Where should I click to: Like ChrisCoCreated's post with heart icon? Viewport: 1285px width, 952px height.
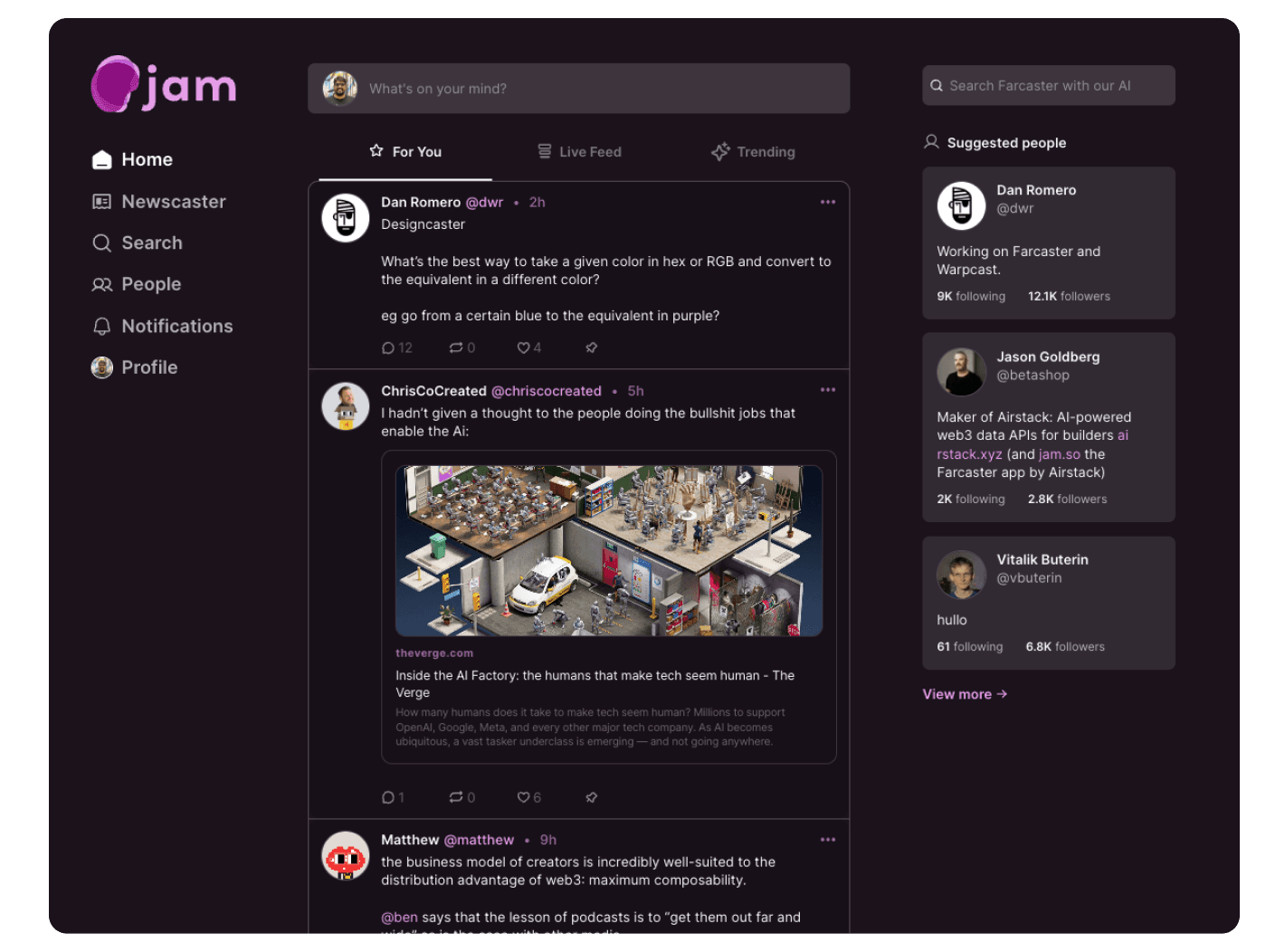coord(523,797)
